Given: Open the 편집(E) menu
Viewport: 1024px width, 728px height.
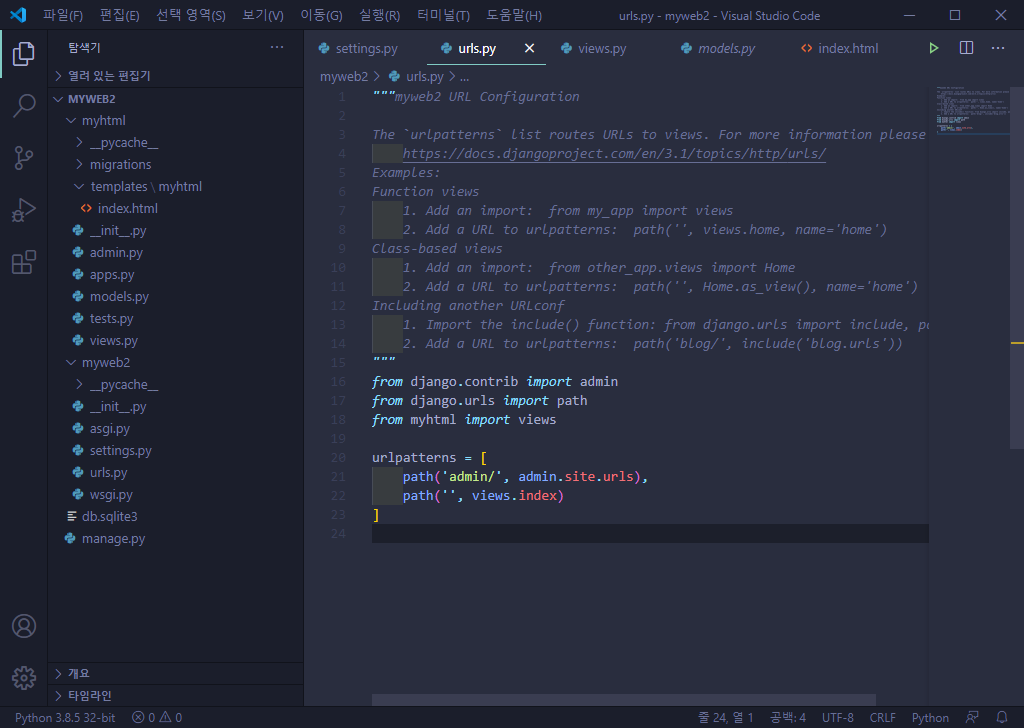Looking at the screenshot, I should coord(120,15).
